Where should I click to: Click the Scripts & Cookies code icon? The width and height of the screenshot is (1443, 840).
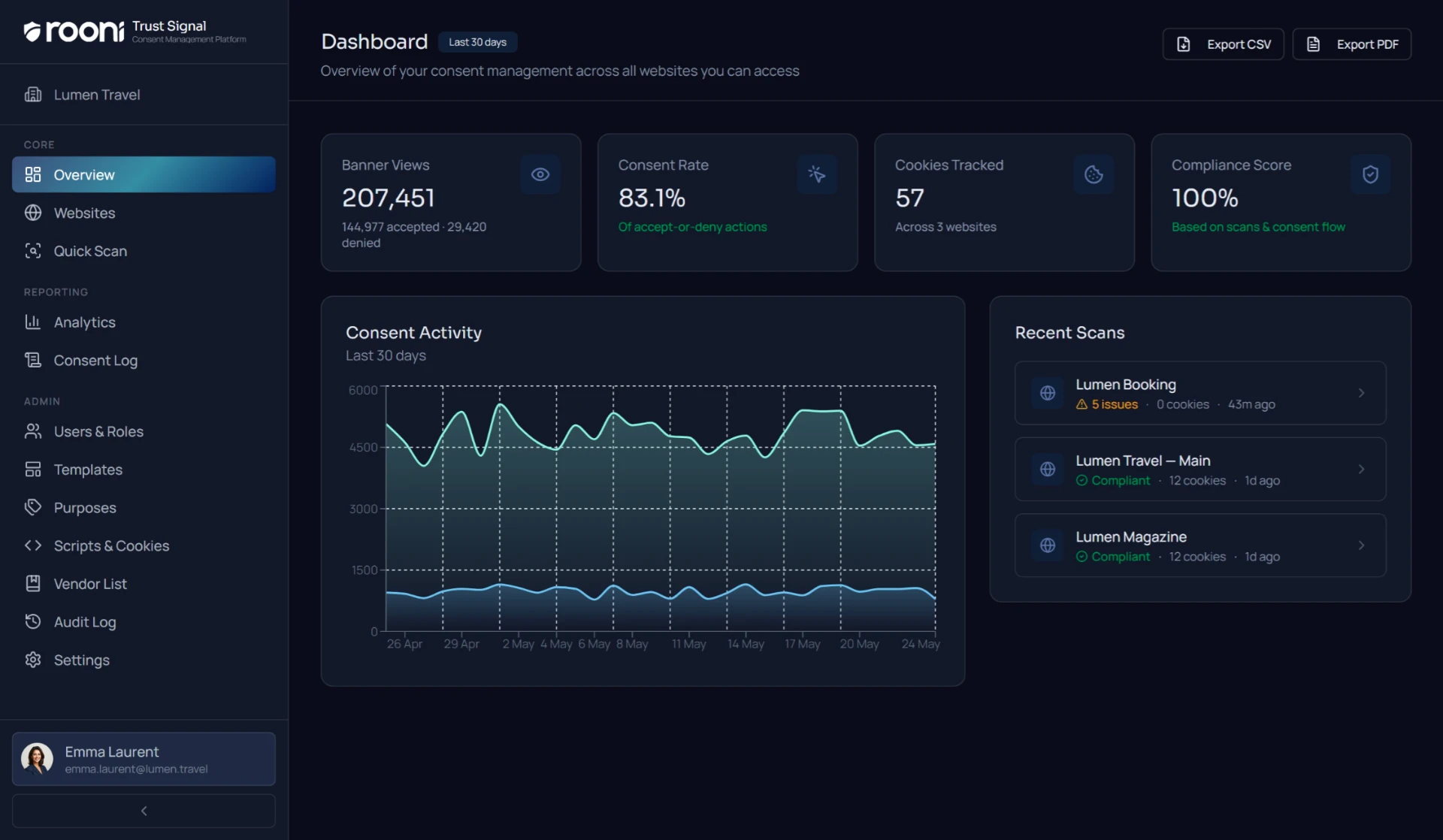point(33,545)
